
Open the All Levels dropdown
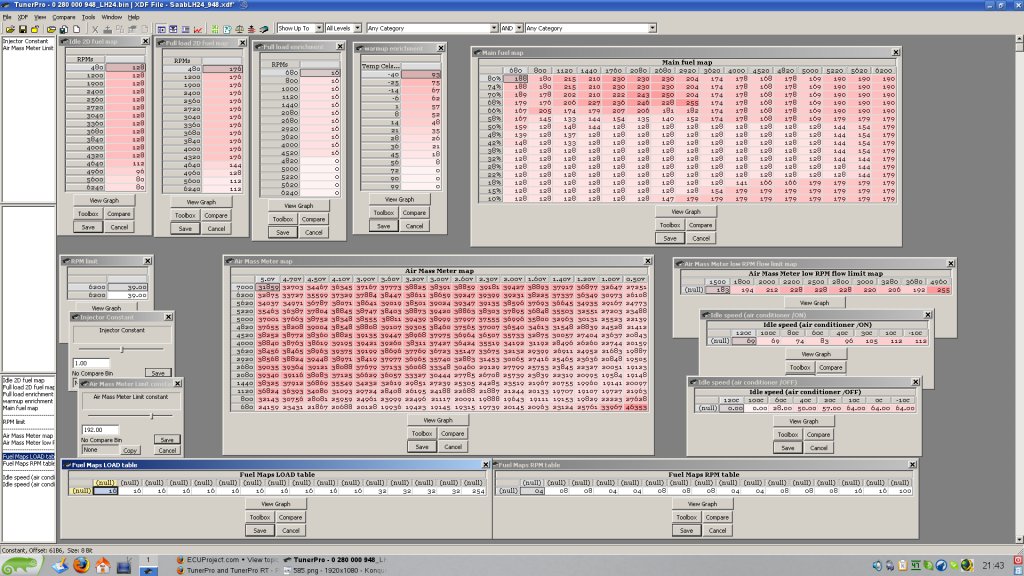point(343,28)
